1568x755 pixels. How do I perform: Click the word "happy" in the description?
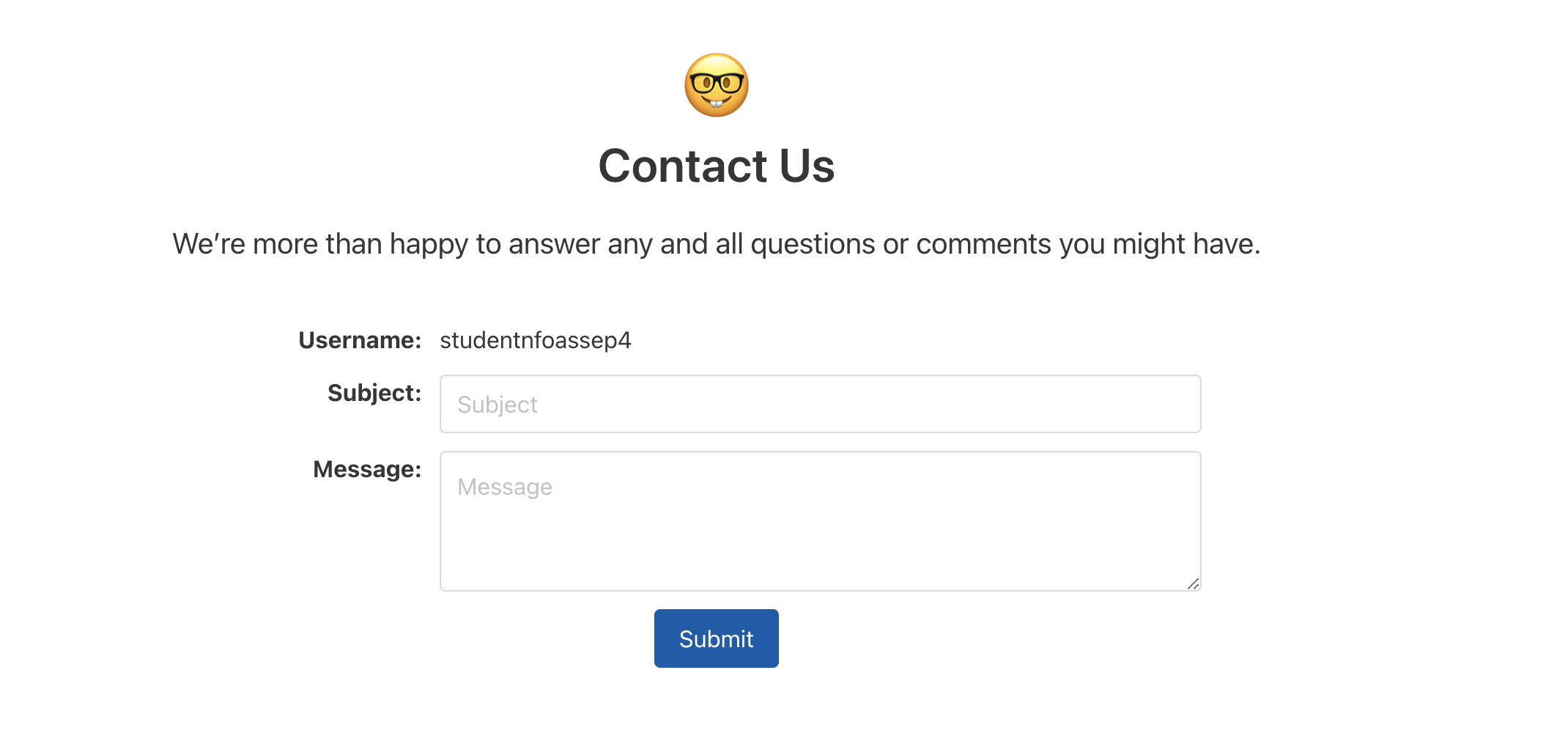[x=429, y=244]
